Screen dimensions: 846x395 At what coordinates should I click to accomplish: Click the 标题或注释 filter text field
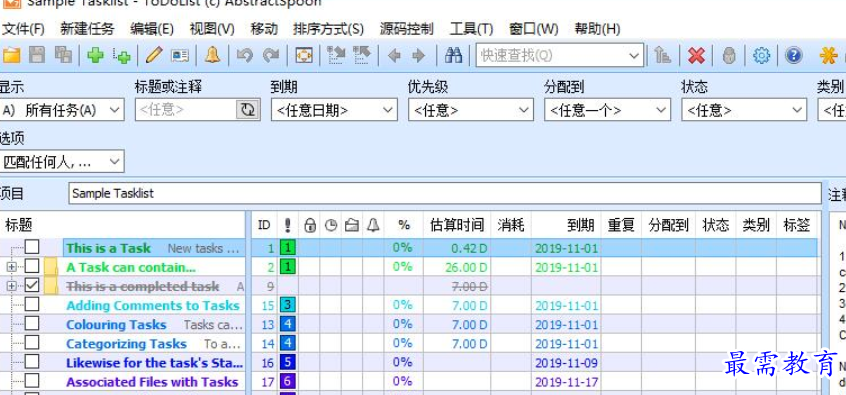(186, 110)
